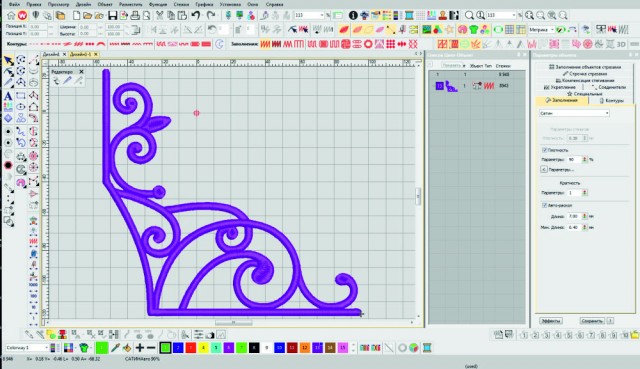Undo the last action with the arrow icon
The image size is (640, 369).
pos(196,16)
